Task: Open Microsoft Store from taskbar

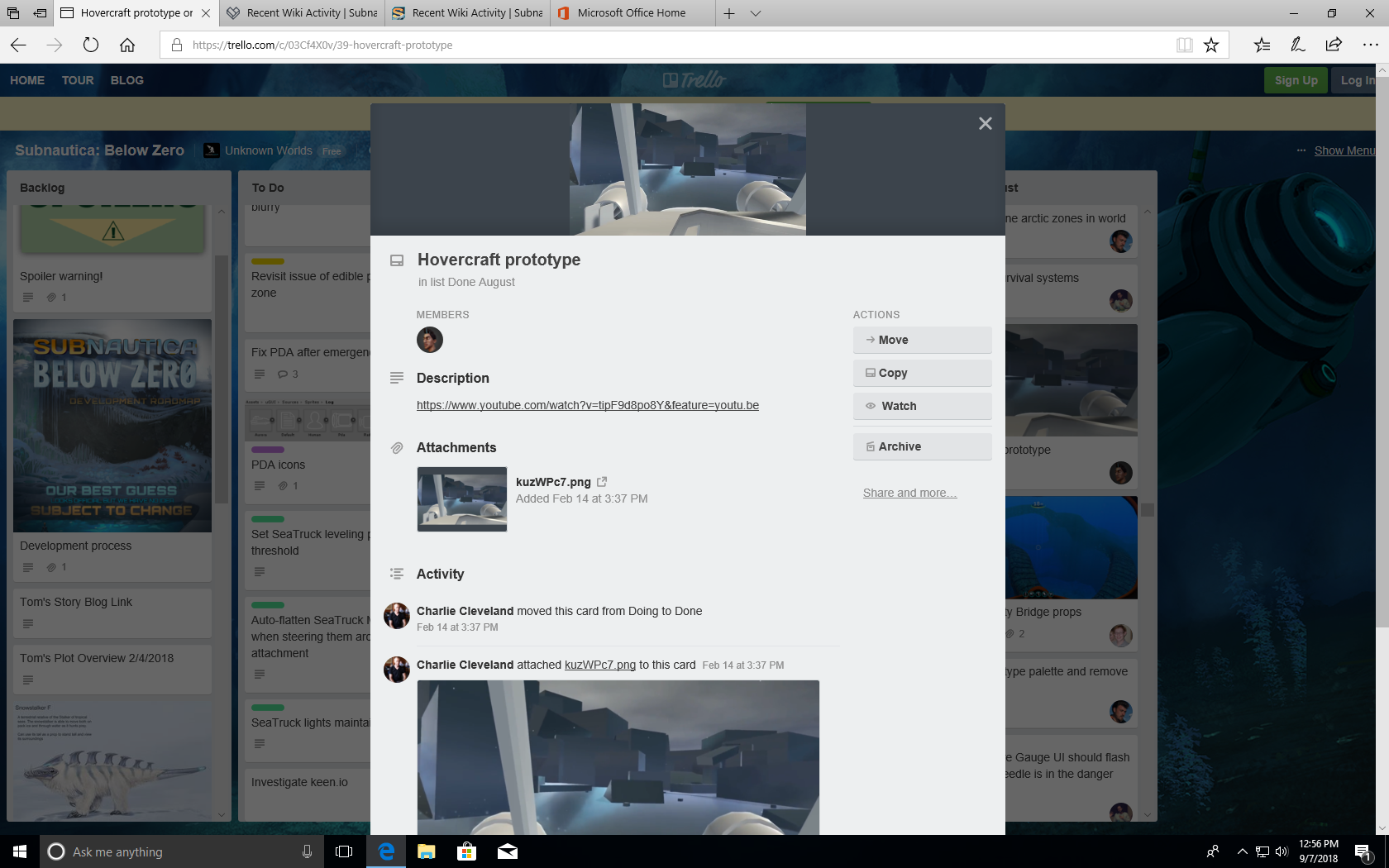Action: coord(466,851)
